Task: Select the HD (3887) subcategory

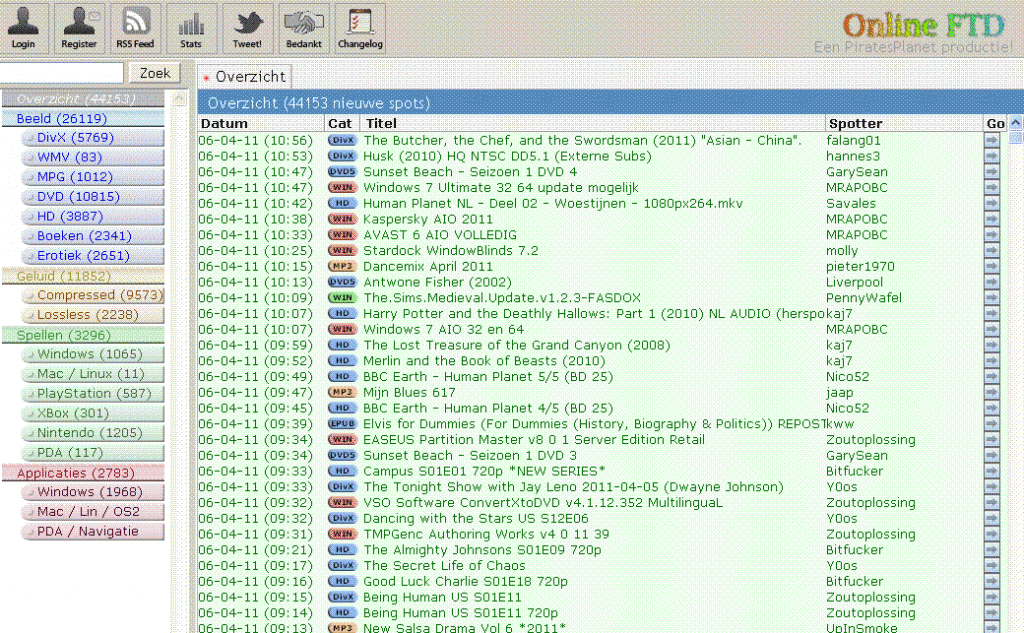Action: pos(92,216)
